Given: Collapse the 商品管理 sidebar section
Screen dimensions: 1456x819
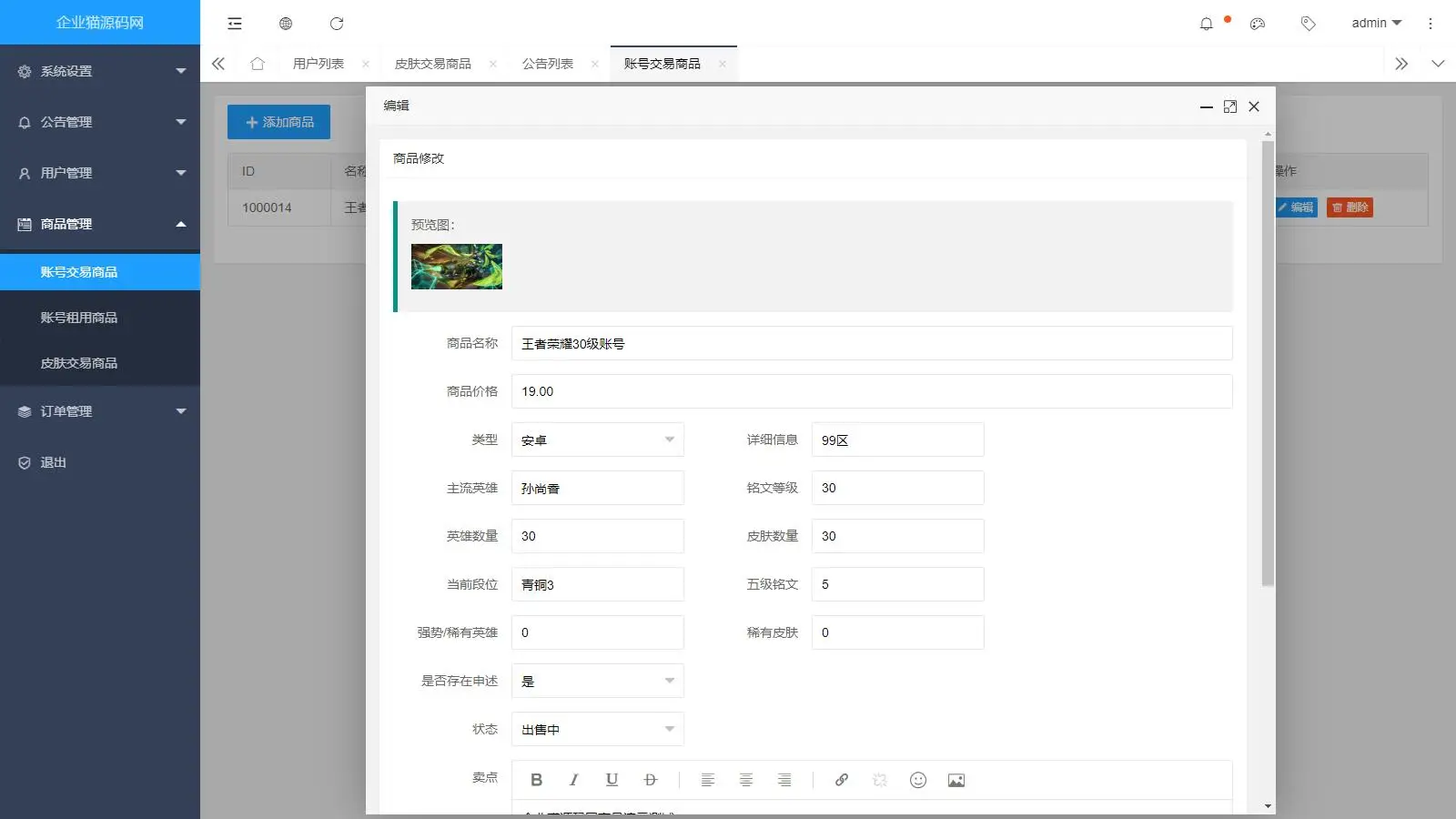Looking at the screenshot, I should 100,223.
